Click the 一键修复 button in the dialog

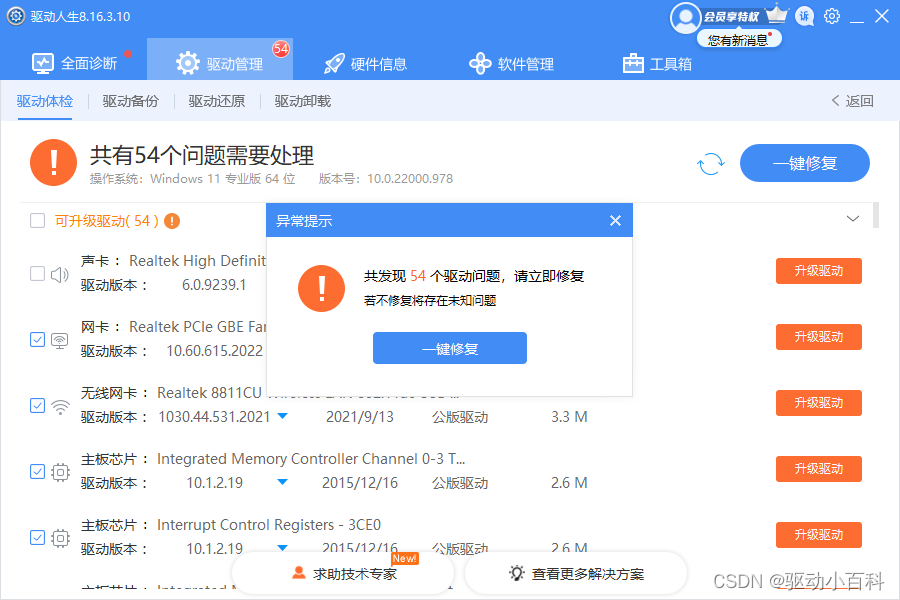[449, 348]
